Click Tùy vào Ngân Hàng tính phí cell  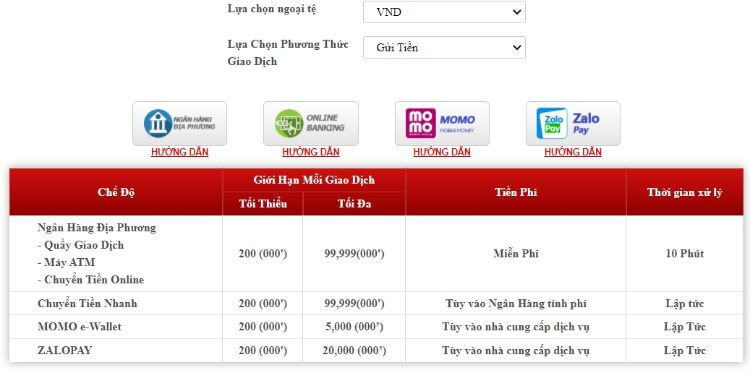coord(516,303)
